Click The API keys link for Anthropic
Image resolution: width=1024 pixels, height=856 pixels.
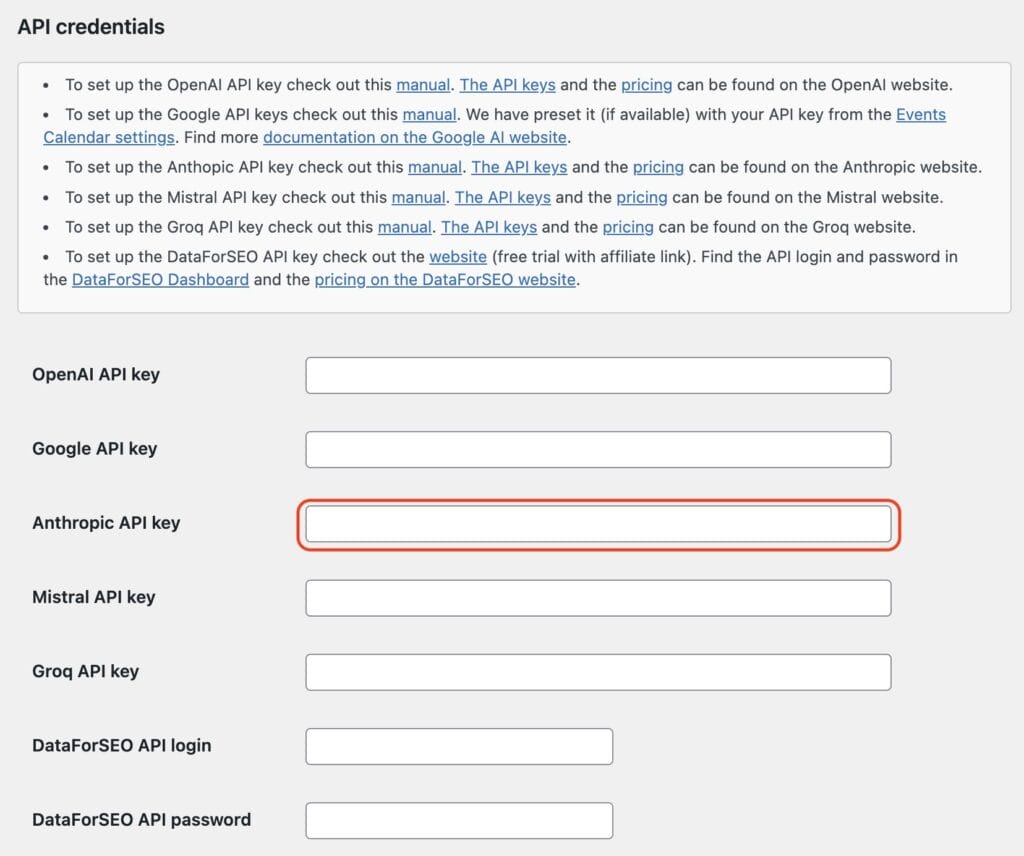coord(519,167)
